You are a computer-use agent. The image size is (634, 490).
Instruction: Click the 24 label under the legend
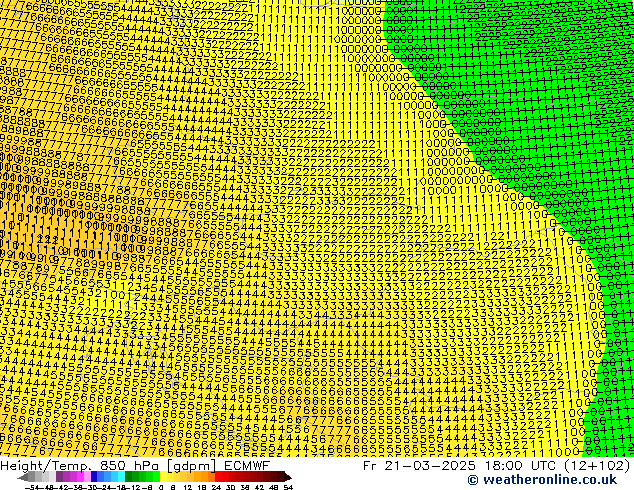pos(216,487)
